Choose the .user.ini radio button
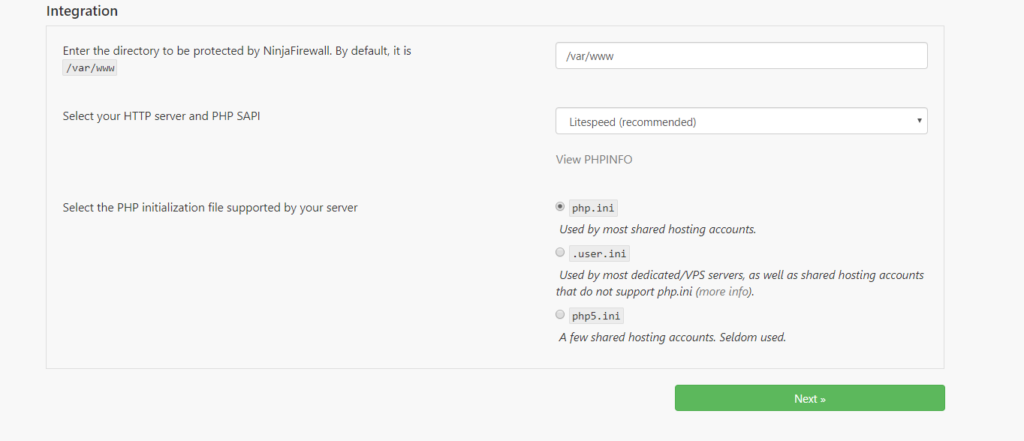The width and height of the screenshot is (1024, 441). [560, 252]
